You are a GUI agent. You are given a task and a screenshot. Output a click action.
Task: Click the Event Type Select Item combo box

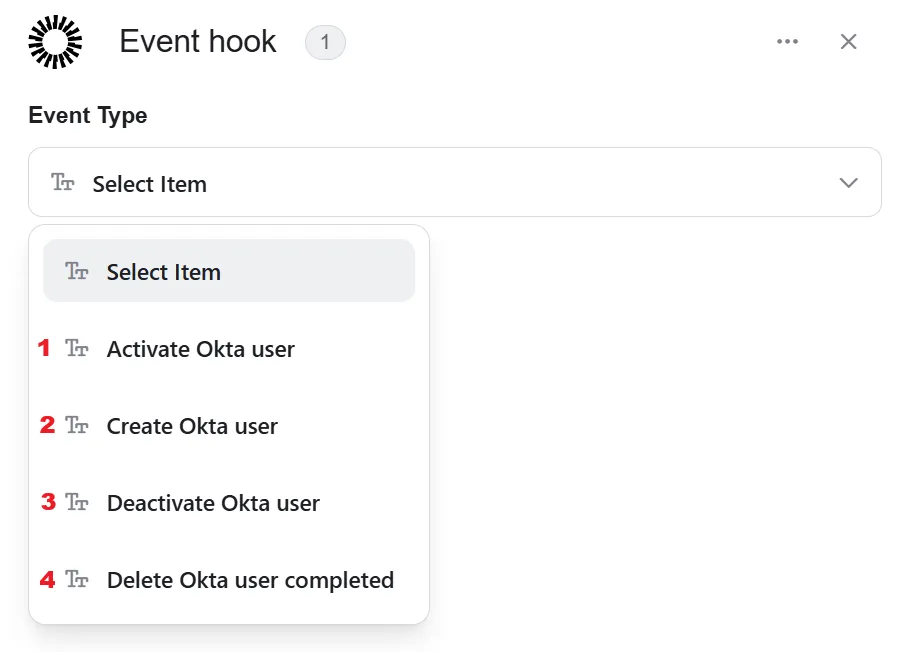click(x=454, y=182)
